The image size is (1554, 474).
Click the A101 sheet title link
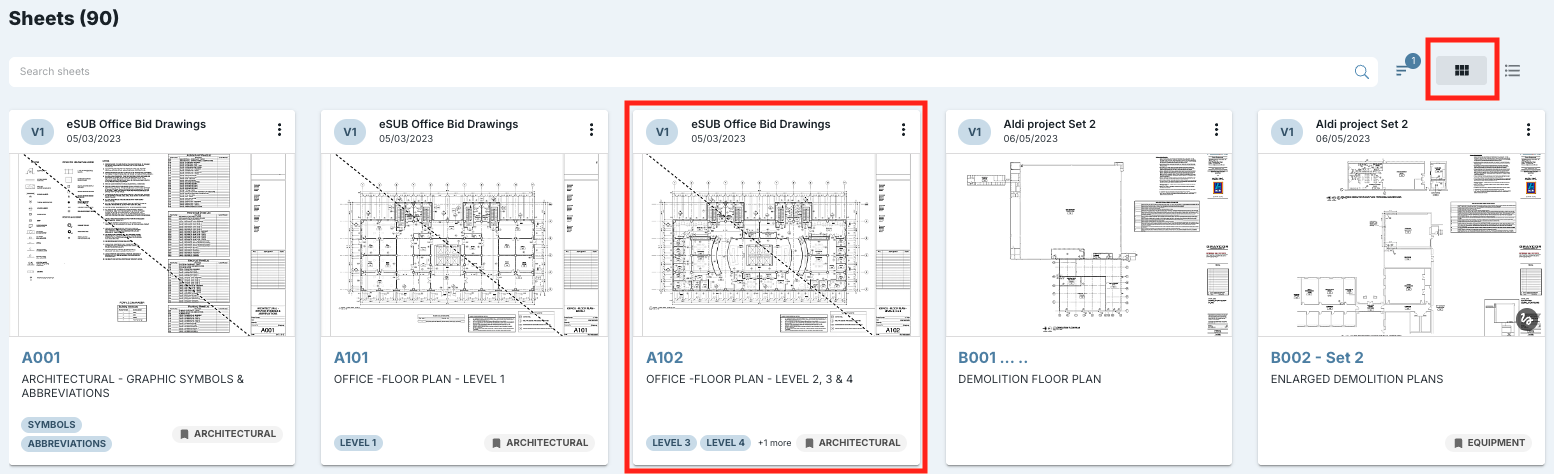pos(352,357)
